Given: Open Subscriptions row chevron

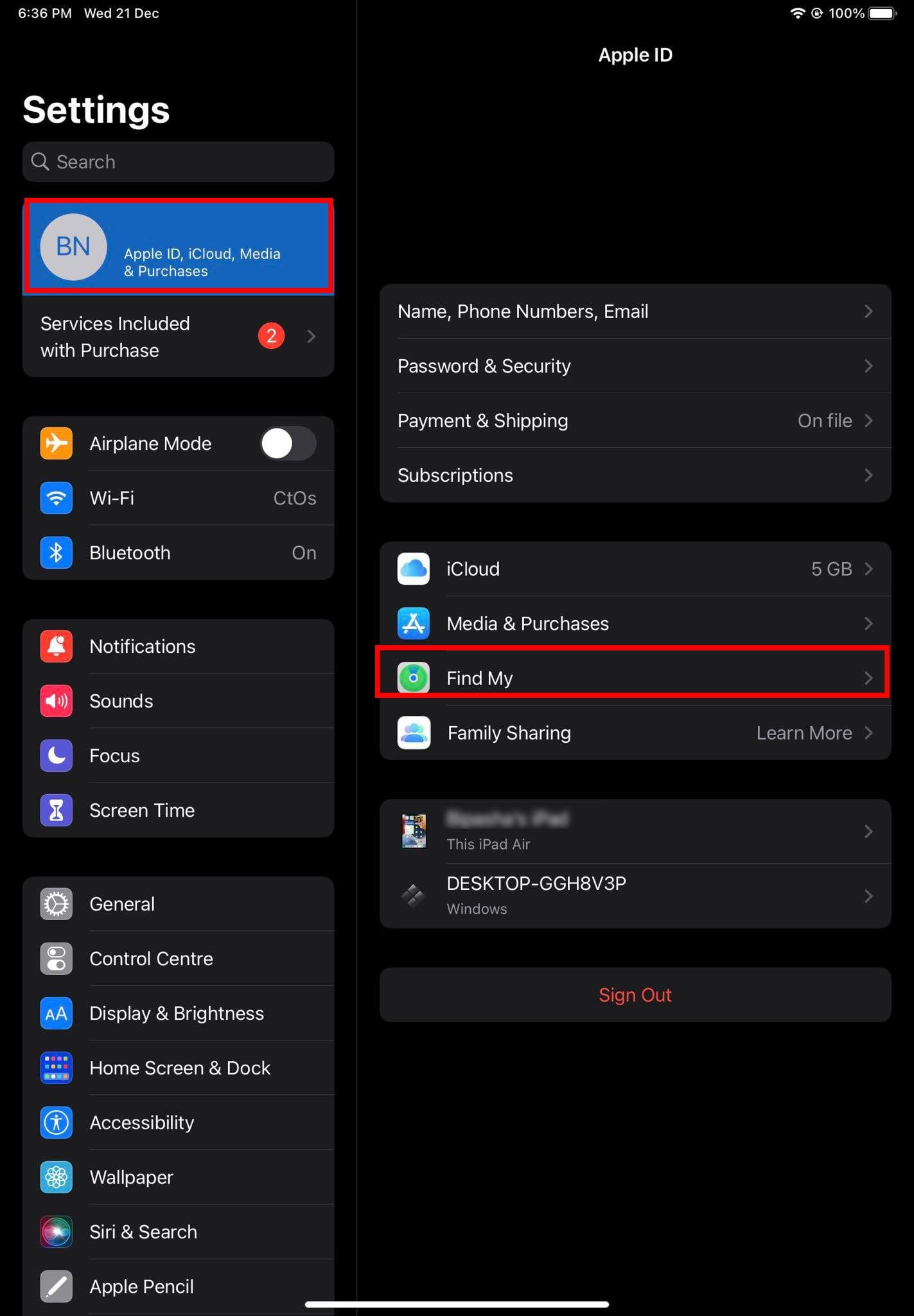Looking at the screenshot, I should 868,476.
